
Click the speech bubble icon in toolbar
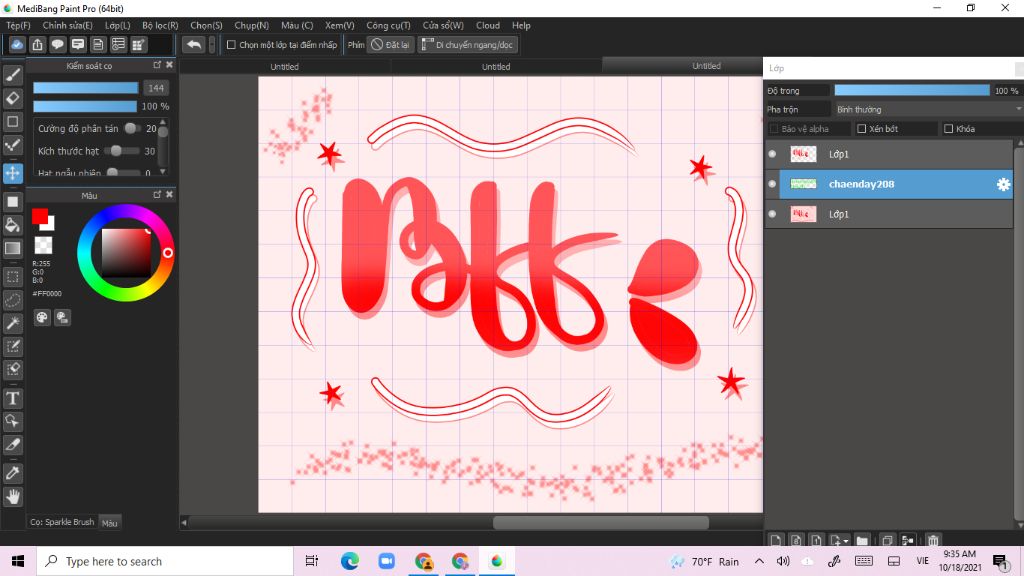point(57,44)
